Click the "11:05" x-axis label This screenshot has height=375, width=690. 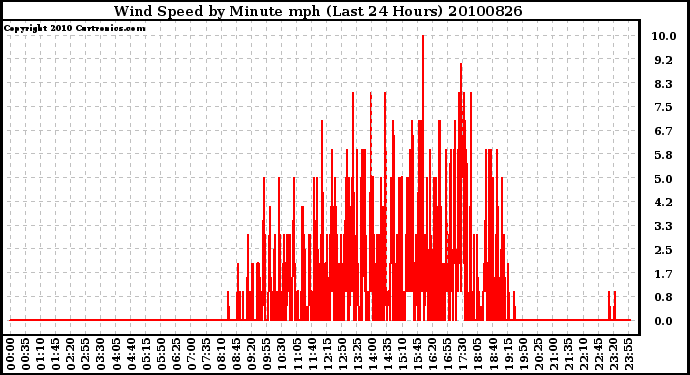point(297,354)
